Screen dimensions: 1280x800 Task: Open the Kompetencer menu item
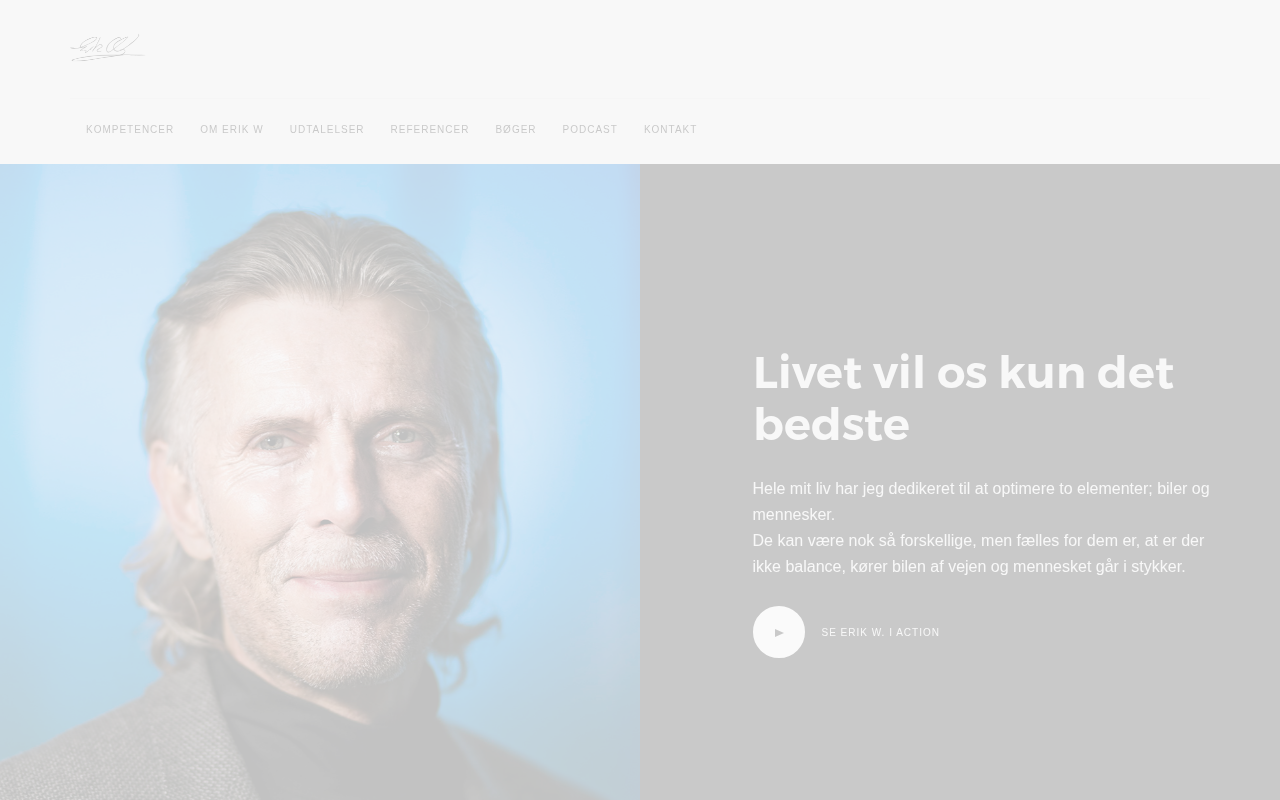coord(130,130)
